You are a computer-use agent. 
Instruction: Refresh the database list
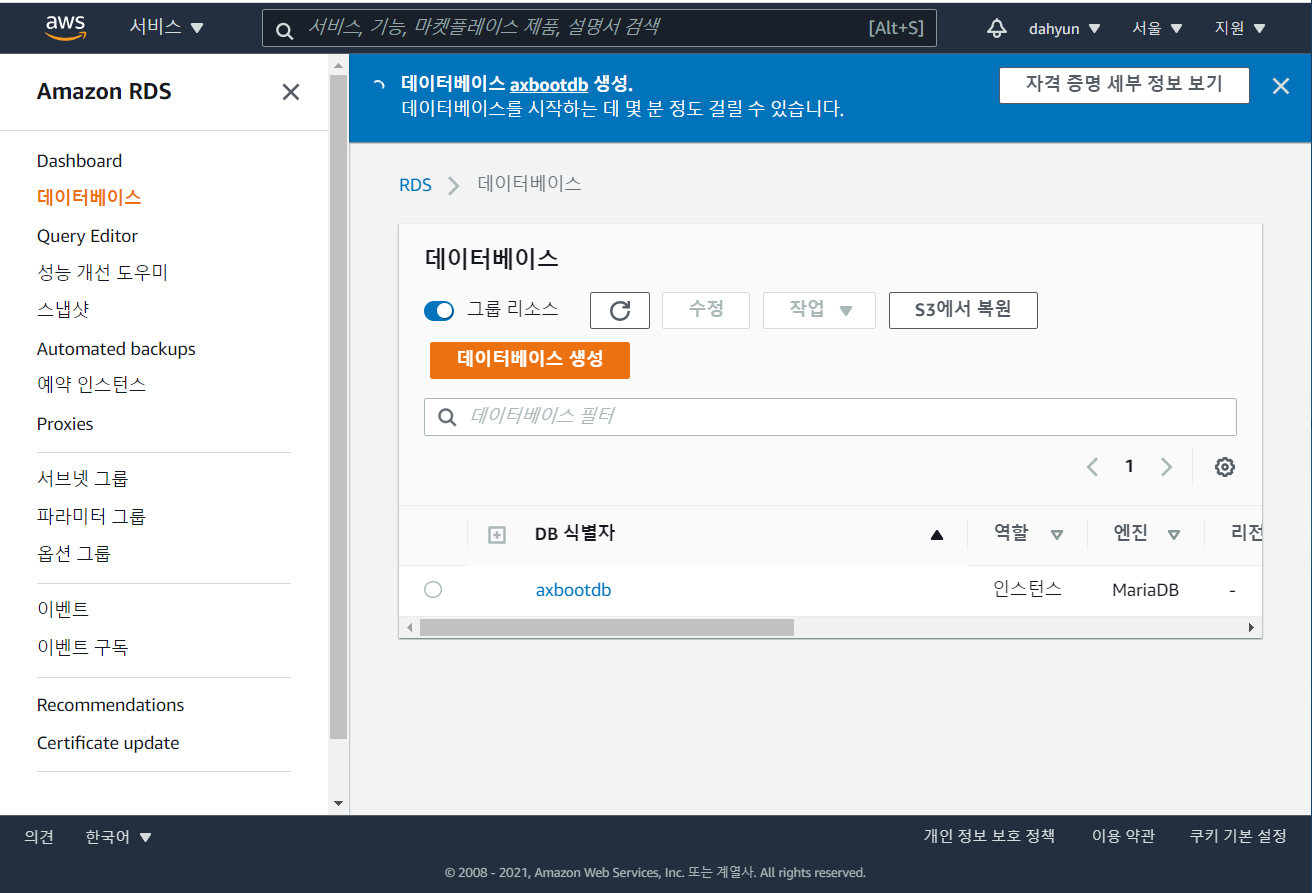click(620, 310)
